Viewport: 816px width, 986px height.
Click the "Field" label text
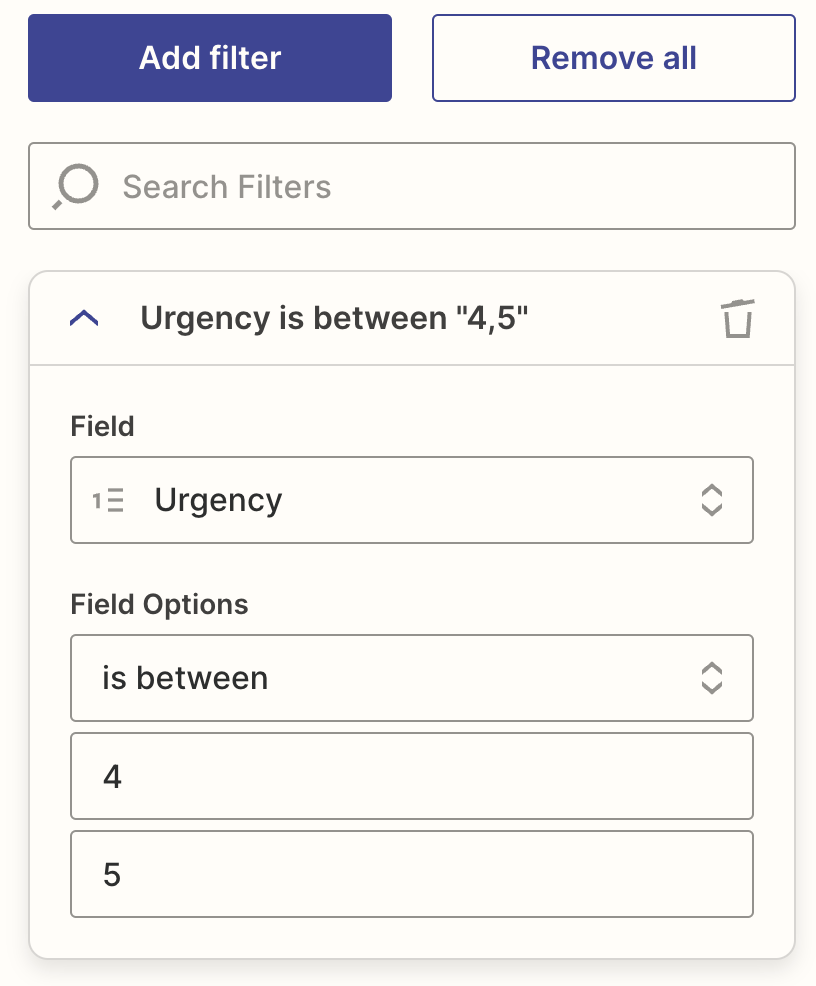coord(102,427)
